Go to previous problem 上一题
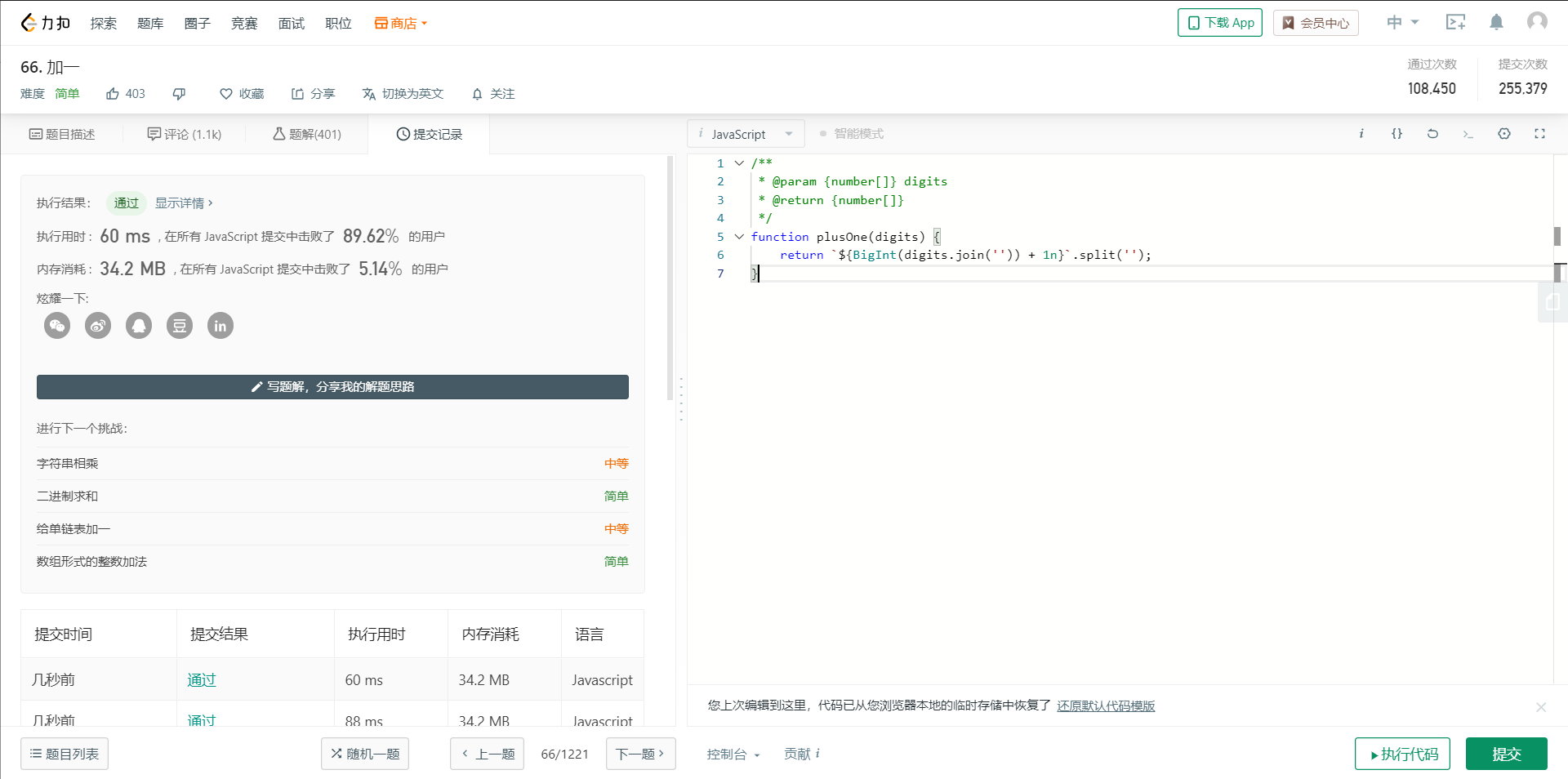1568x779 pixels. point(488,754)
